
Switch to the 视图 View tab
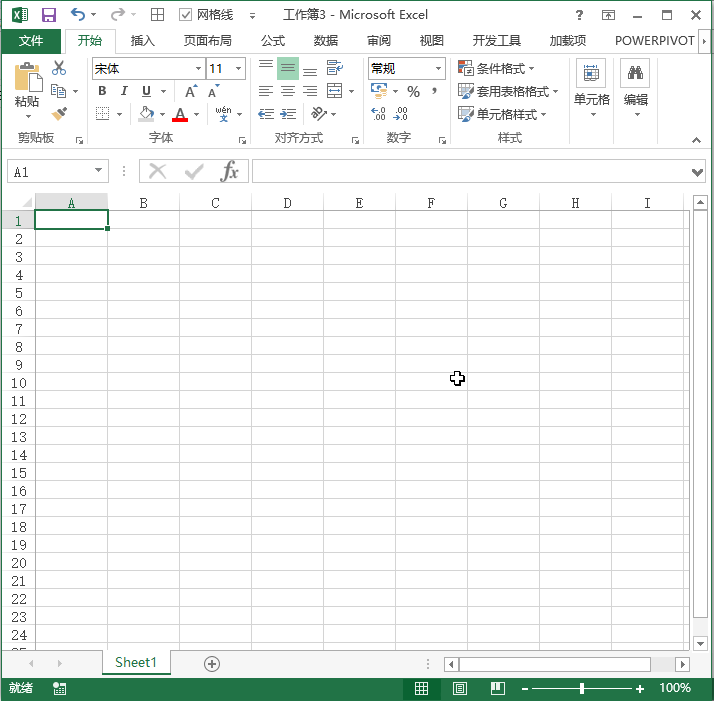pyautogui.click(x=431, y=41)
